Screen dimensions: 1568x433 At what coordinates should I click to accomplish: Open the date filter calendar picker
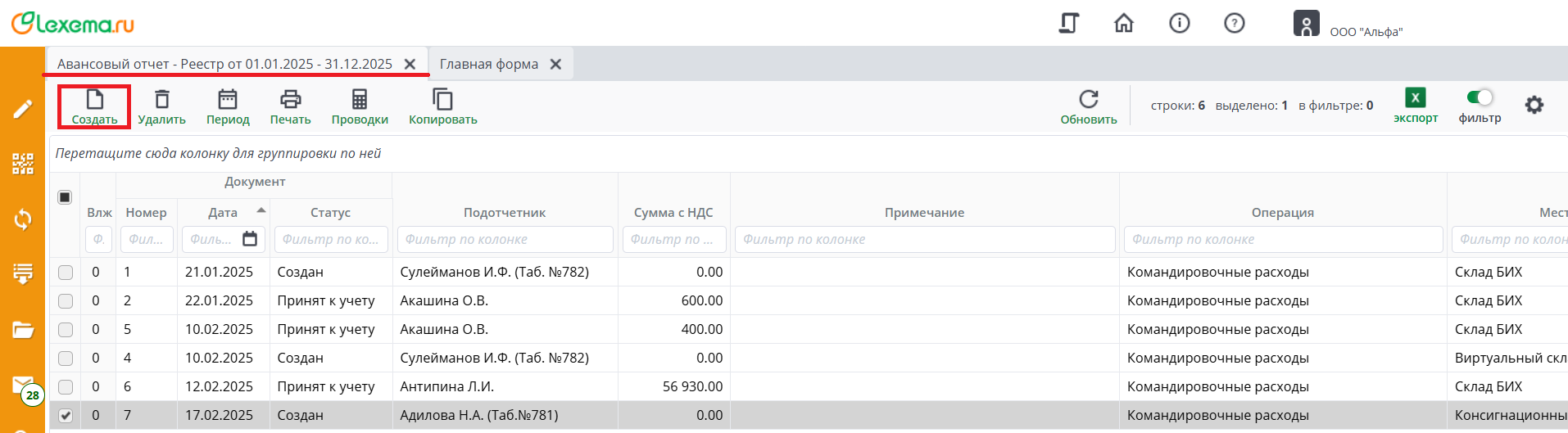250,239
